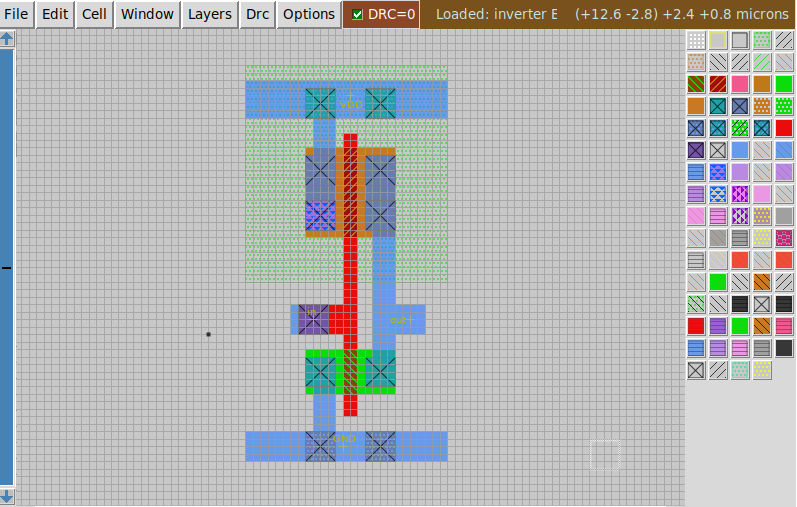The width and height of the screenshot is (797, 507).
Task: Select the brown with green stripes layer
Action: click(x=696, y=84)
